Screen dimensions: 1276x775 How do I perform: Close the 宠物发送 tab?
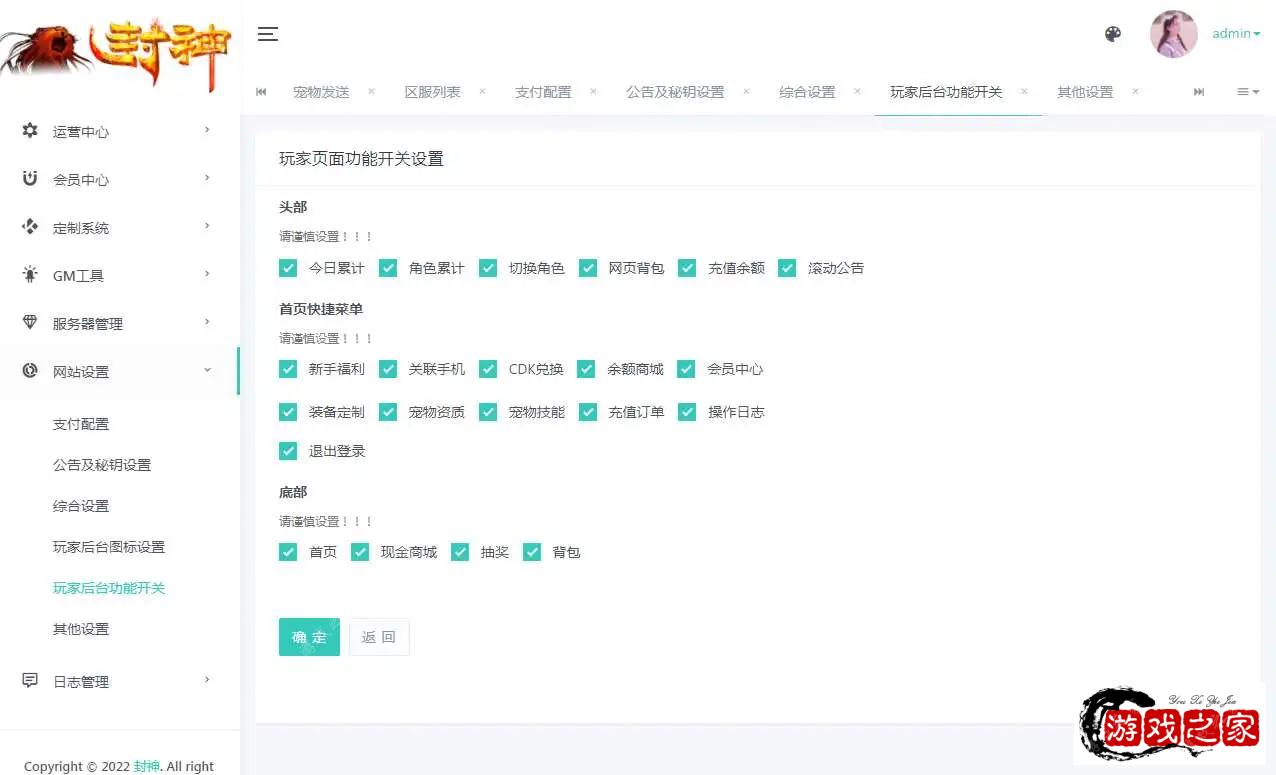[371, 91]
